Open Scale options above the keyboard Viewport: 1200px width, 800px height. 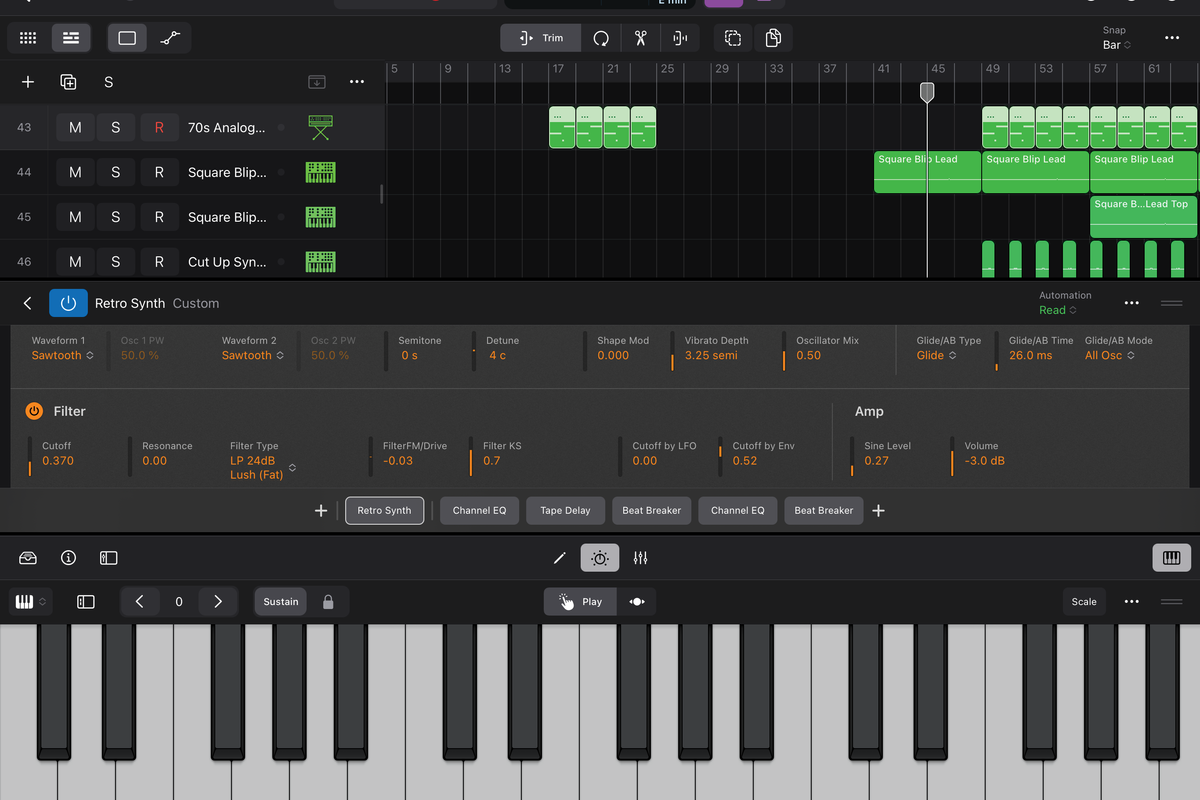pyautogui.click(x=1084, y=601)
